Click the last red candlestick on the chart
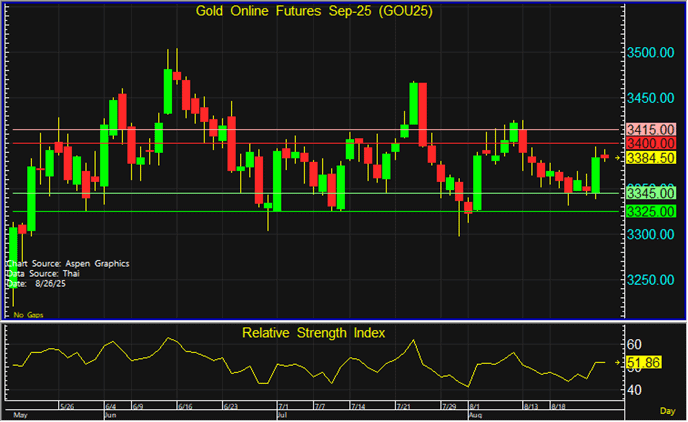 pos(605,156)
